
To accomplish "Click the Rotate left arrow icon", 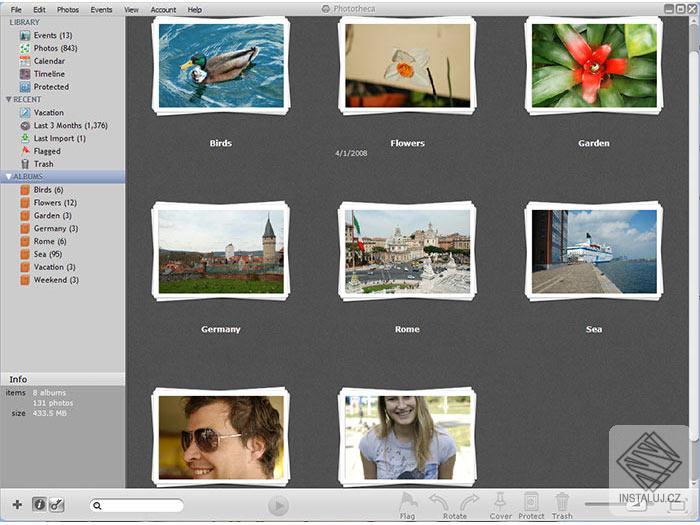I will point(440,502).
